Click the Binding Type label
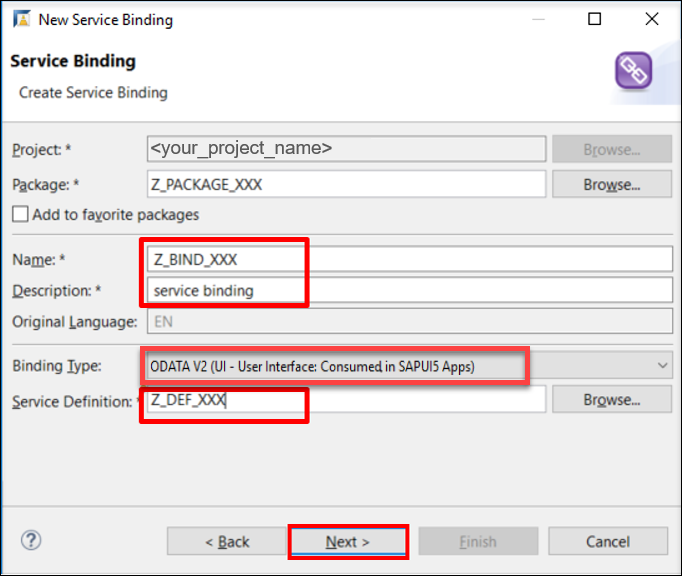682x576 pixels. coord(57,366)
